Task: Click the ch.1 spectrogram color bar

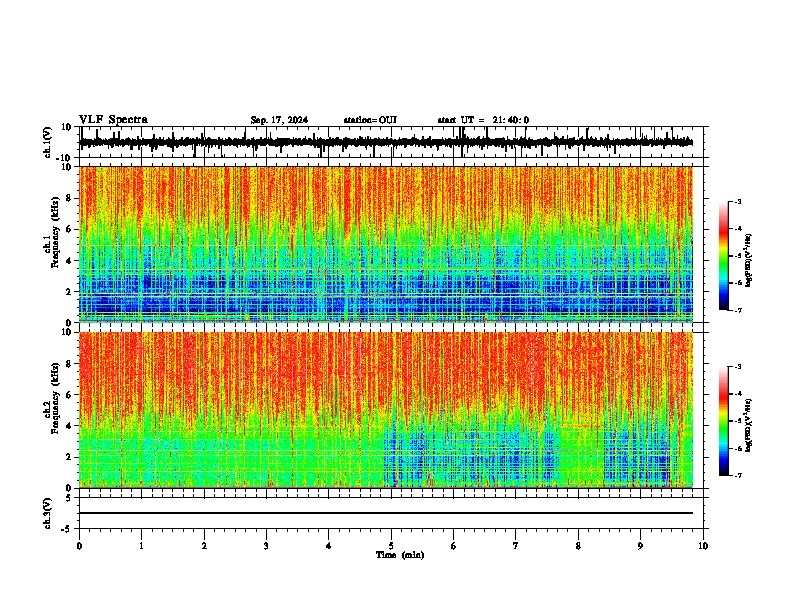Action: pyautogui.click(x=724, y=256)
